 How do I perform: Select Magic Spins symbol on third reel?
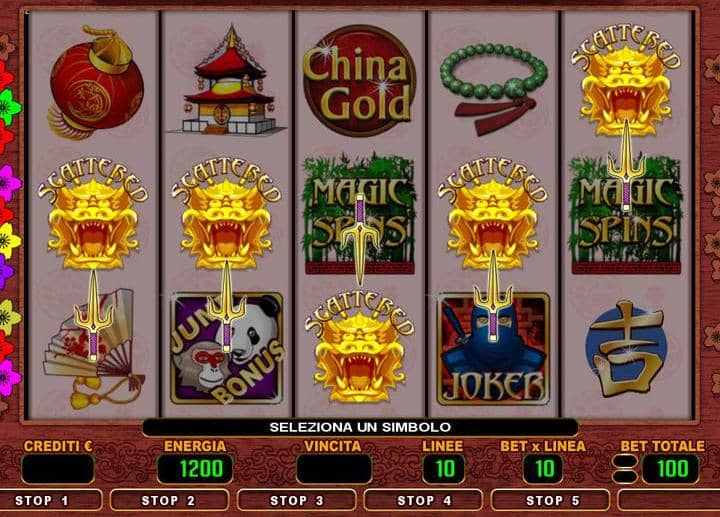[359, 215]
